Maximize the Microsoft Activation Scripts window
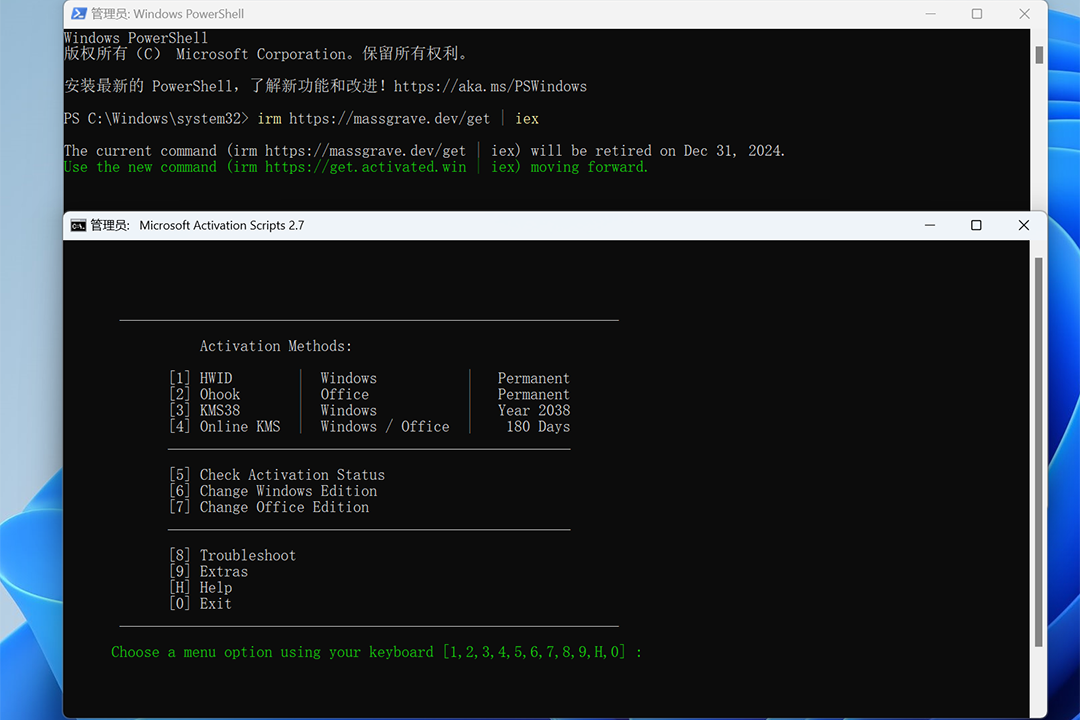The image size is (1080, 720). point(976,225)
